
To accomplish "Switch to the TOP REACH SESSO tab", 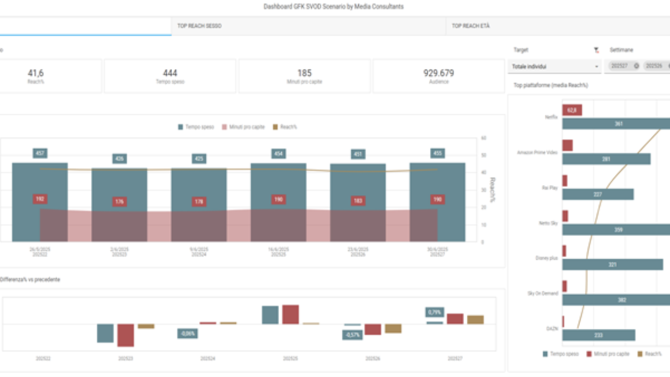I will click(x=200, y=26).
